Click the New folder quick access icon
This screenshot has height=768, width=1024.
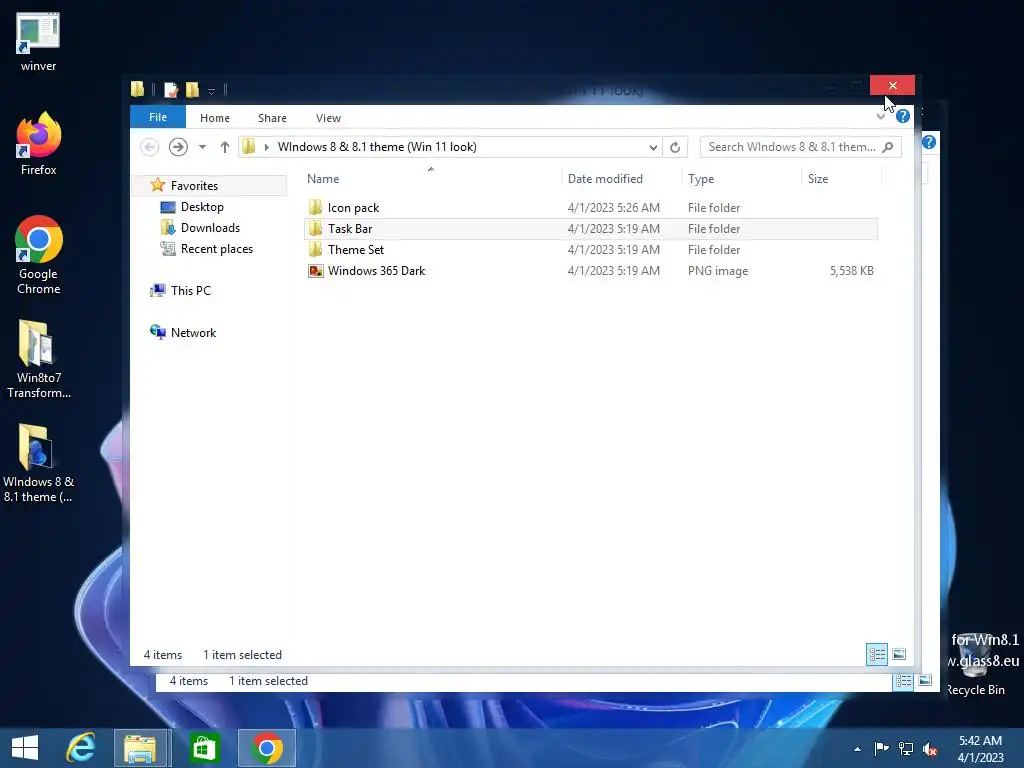tap(192, 89)
